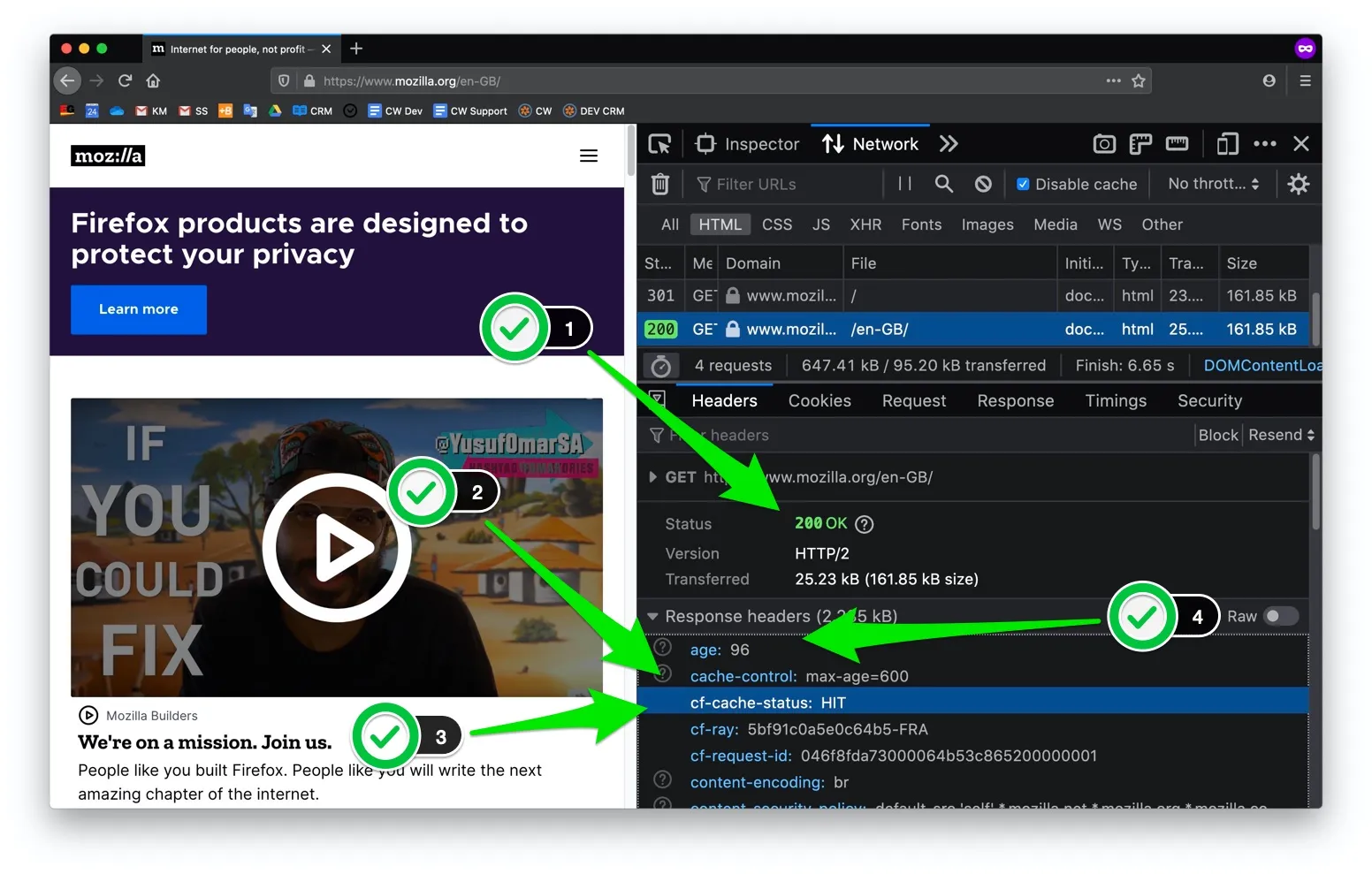This screenshot has width=1372, height=874.
Task: Uncheck the Disable cache checkbox
Action: (1023, 184)
